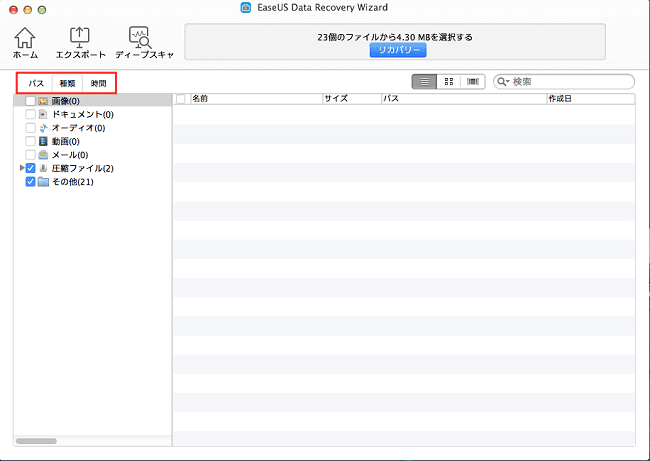Image resolution: width=650 pixels, height=461 pixels.
Task: Expand the 圧縮ファイル(2) tree node
Action: pos(22,168)
